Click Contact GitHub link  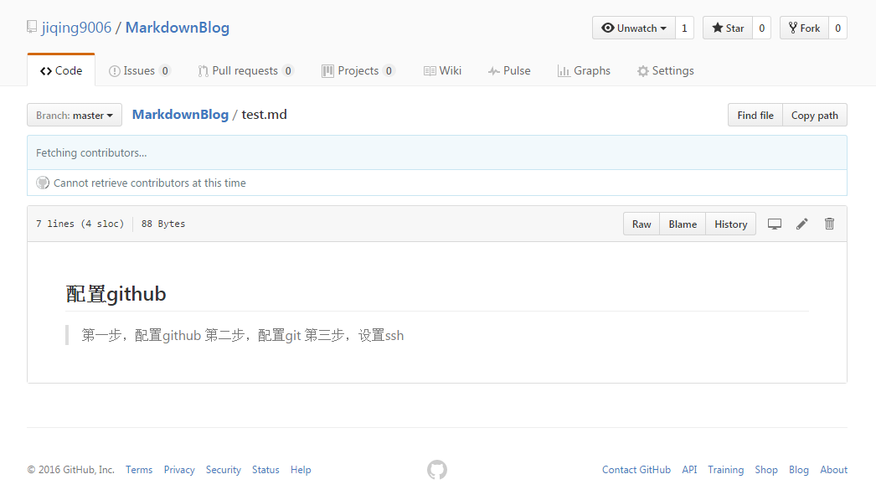[636, 470]
